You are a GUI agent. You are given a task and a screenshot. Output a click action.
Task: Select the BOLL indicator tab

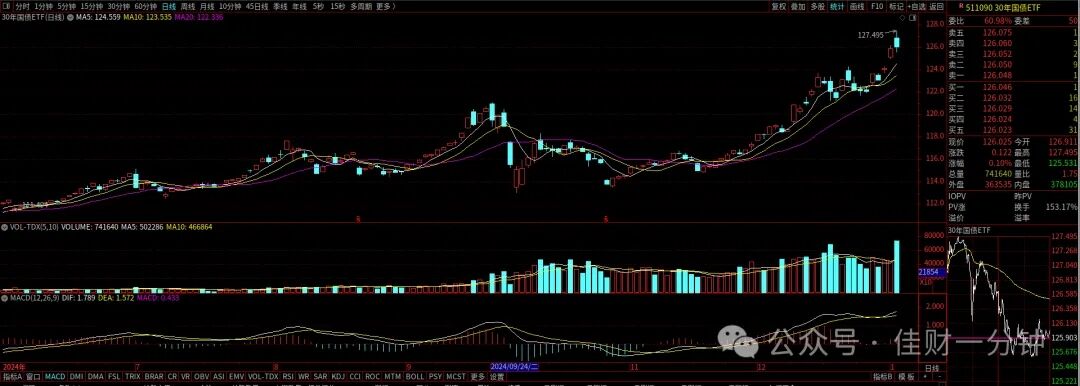point(415,376)
